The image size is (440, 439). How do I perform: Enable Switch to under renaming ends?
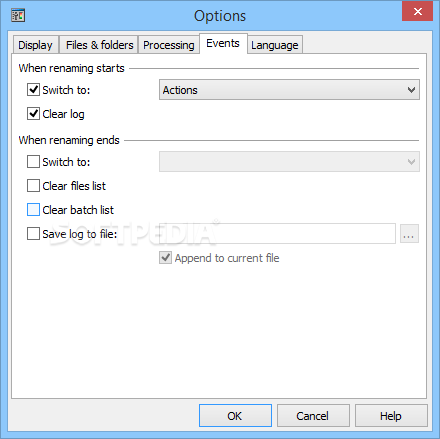[33, 162]
